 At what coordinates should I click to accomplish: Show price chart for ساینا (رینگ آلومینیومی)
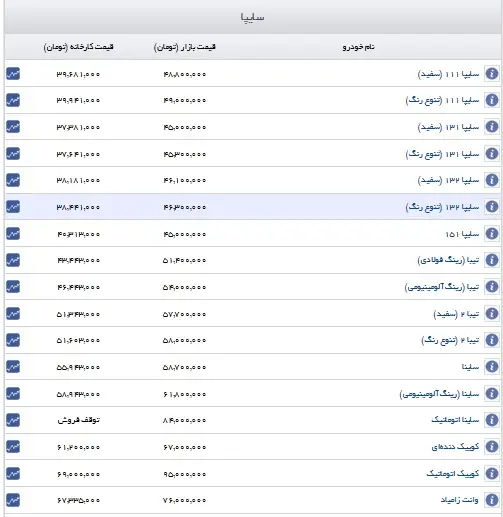coord(13,394)
